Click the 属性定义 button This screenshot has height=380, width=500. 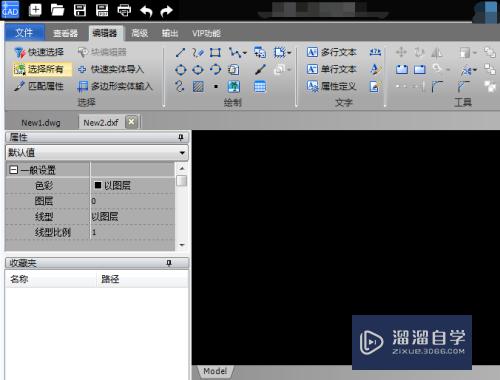click(331, 87)
